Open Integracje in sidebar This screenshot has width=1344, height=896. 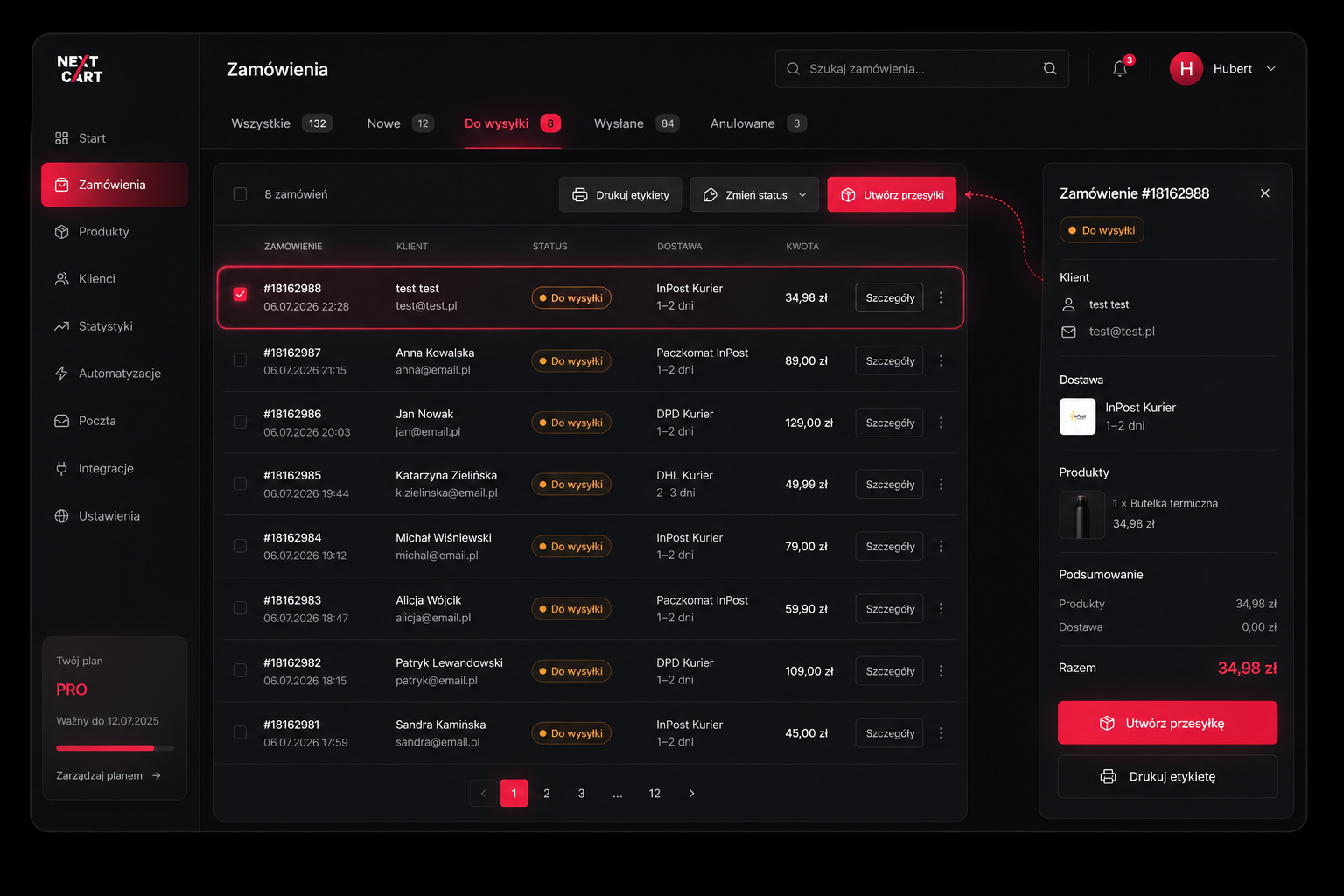point(115,469)
